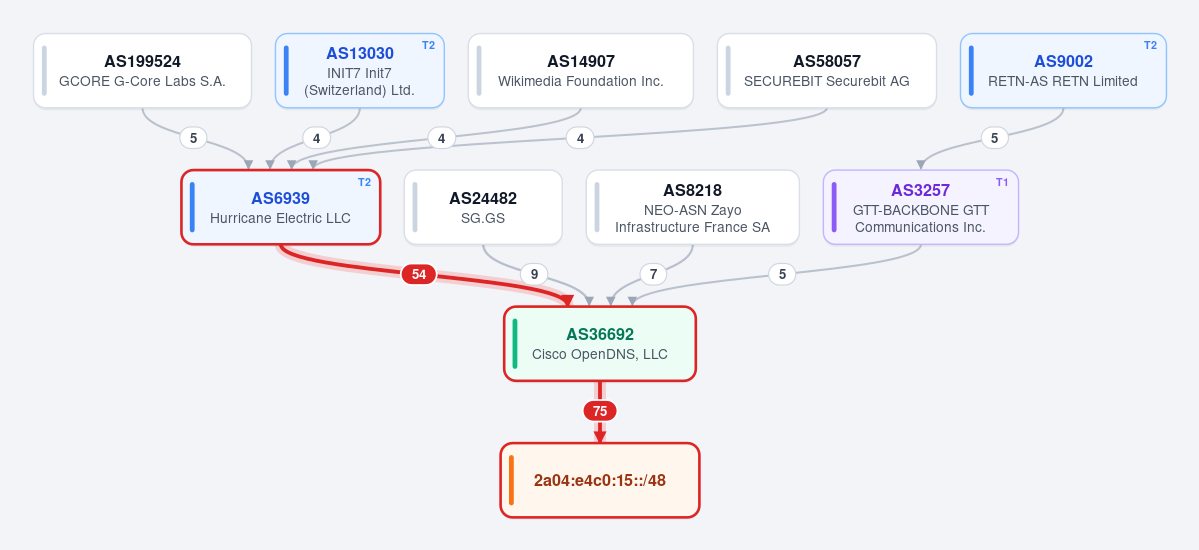This screenshot has width=1199, height=550.
Task: Open the AS9002 RETN Limited node
Action: click(x=1063, y=70)
